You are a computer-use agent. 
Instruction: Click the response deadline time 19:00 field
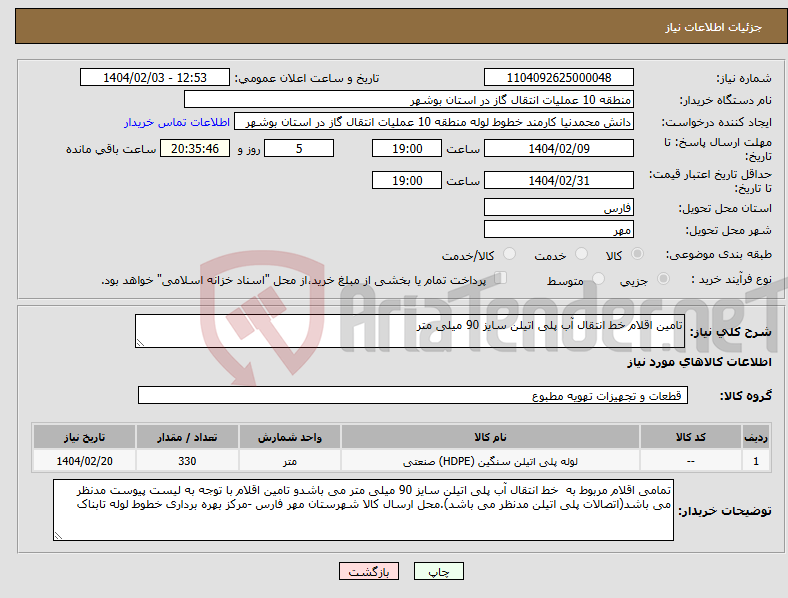pyautogui.click(x=407, y=148)
